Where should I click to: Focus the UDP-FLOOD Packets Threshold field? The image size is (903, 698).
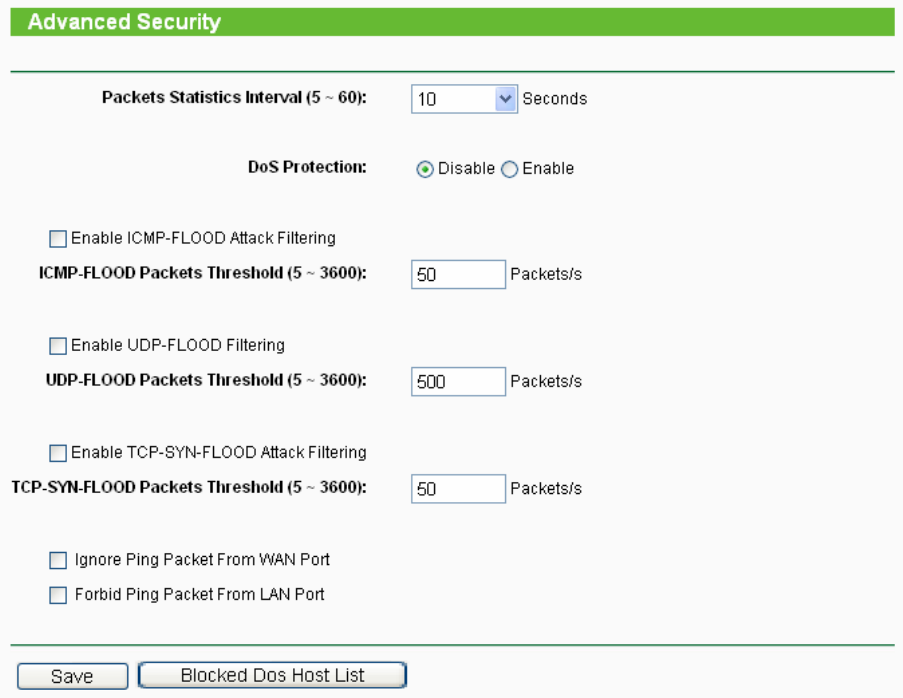[458, 381]
